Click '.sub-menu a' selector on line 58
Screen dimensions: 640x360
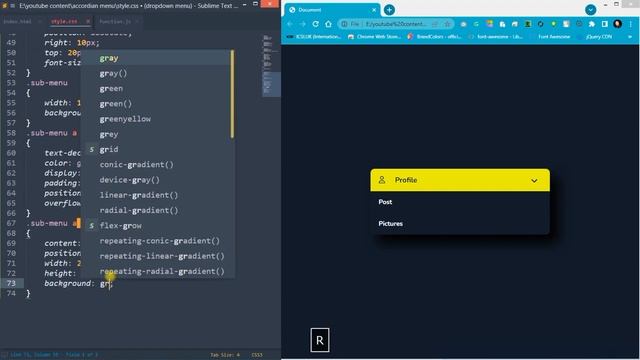pyautogui.click(x=52, y=133)
